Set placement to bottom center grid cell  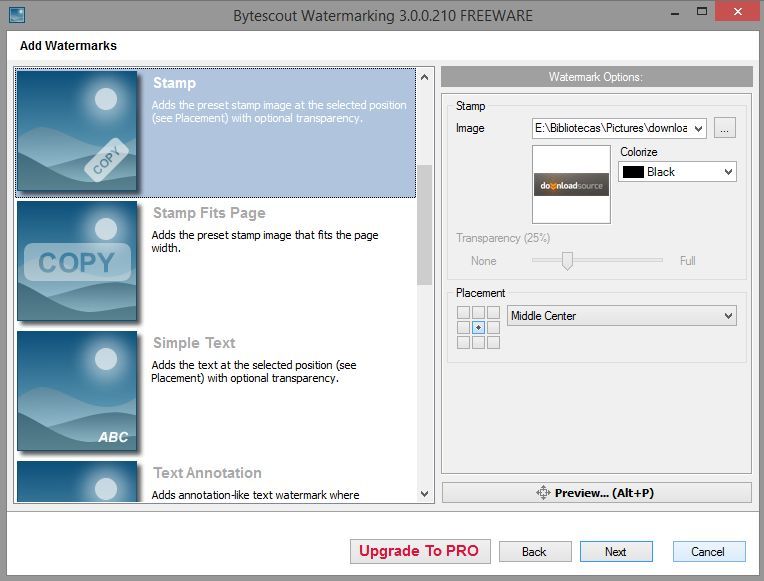tap(478, 343)
